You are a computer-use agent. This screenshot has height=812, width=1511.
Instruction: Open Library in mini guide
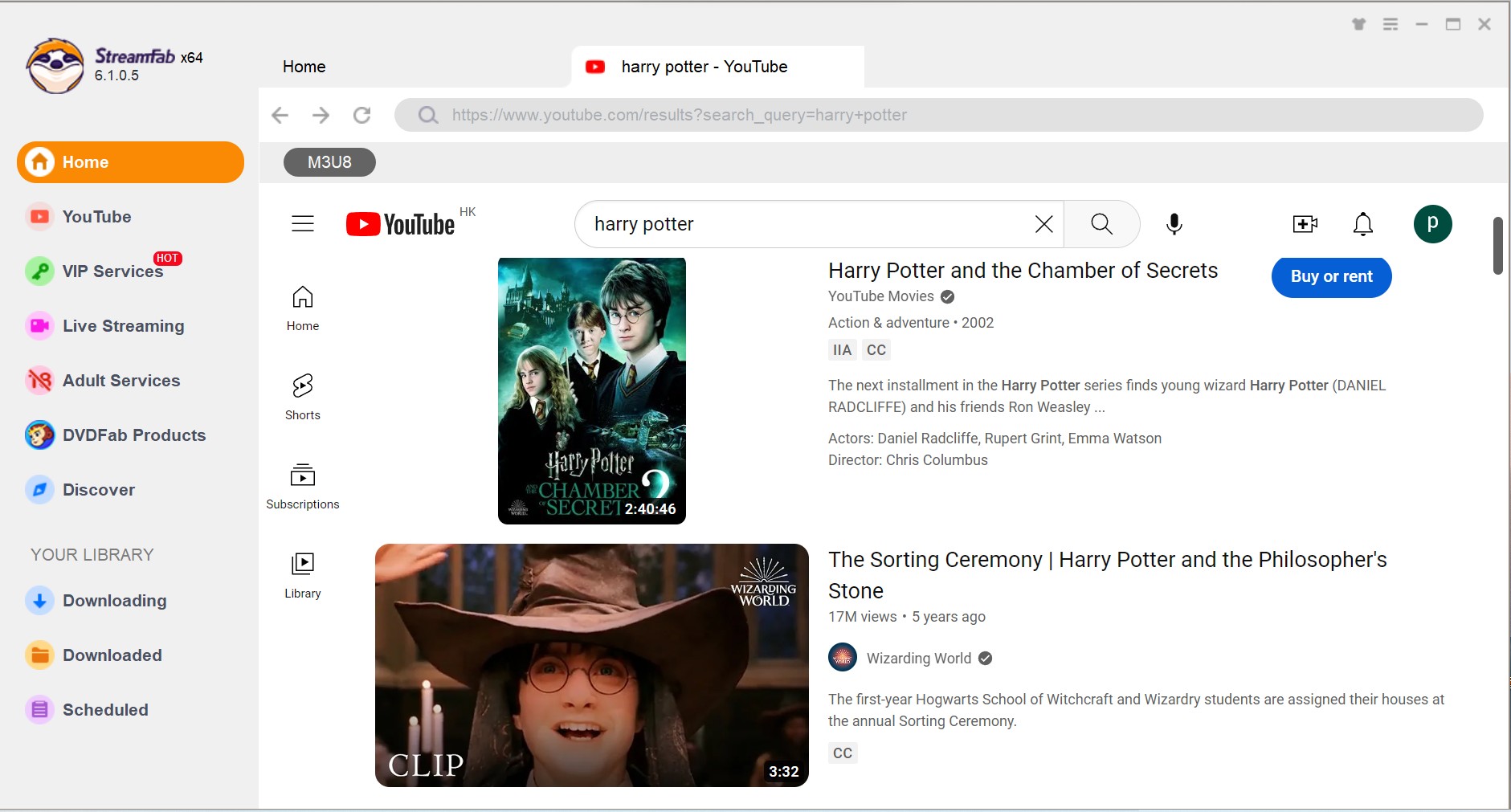pyautogui.click(x=303, y=576)
